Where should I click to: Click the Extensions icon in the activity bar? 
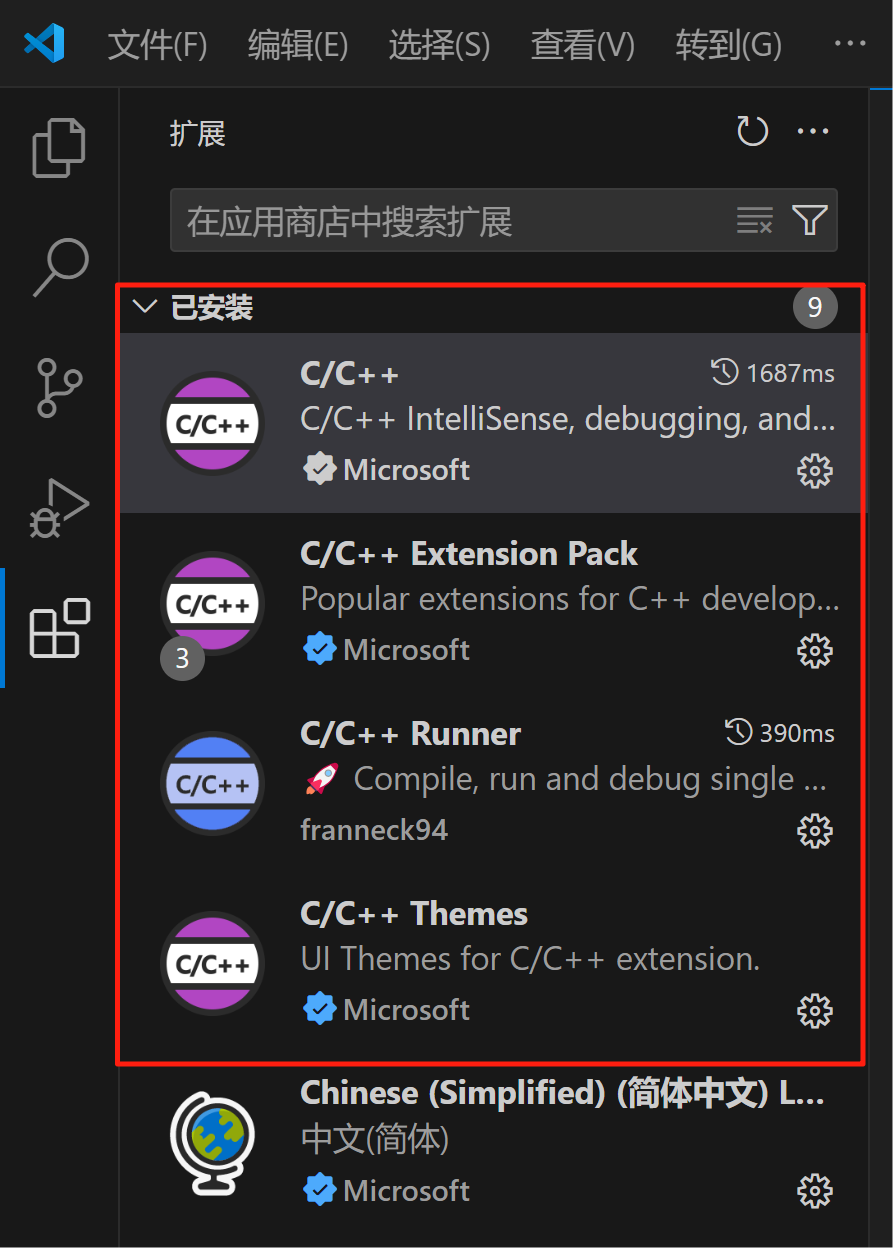point(59,628)
